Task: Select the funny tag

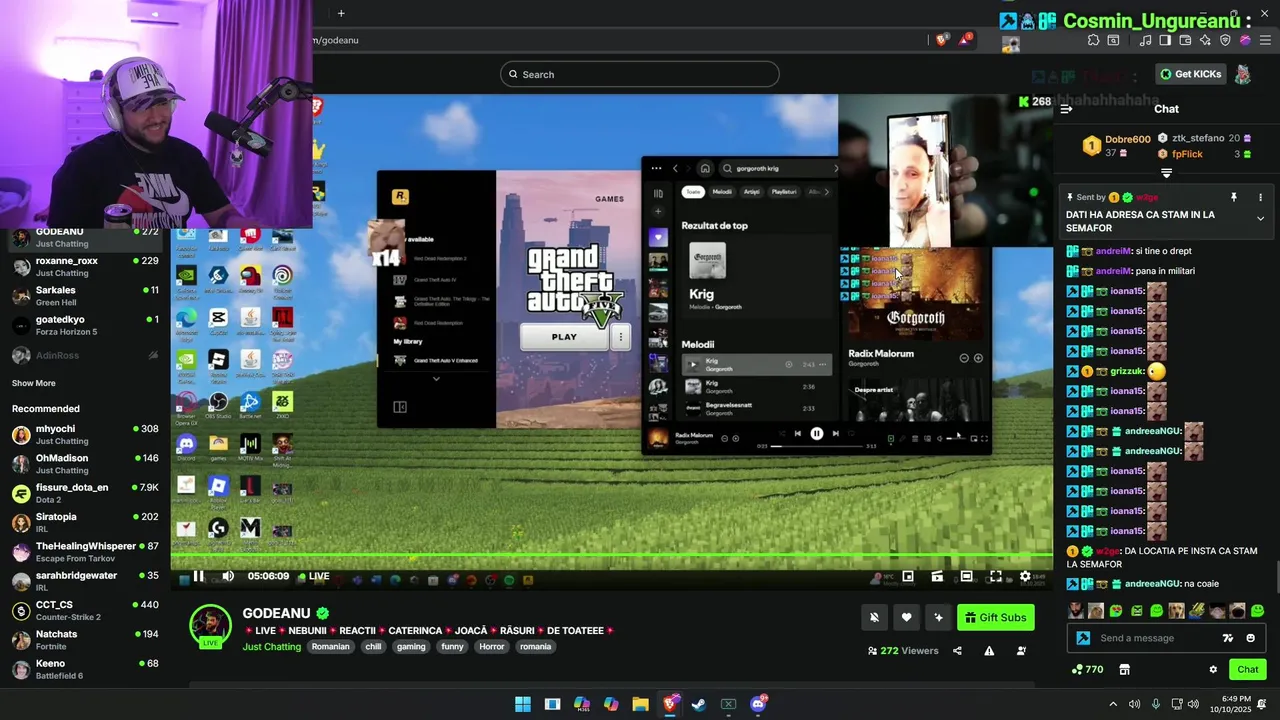Action: (452, 647)
